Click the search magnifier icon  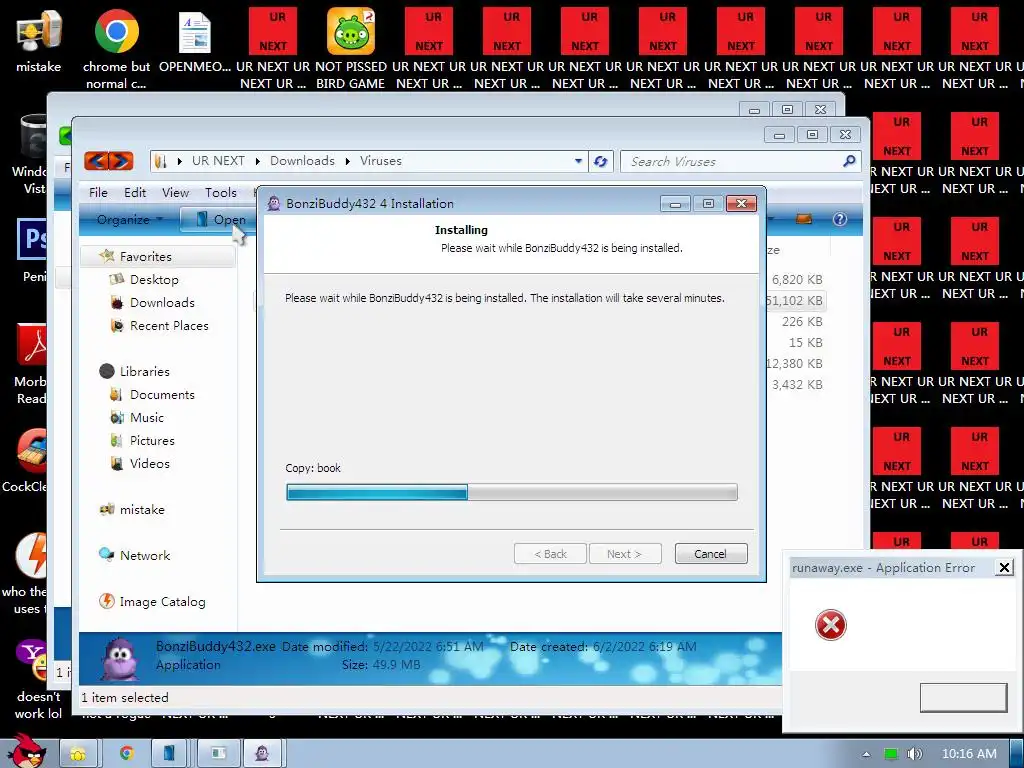point(848,161)
